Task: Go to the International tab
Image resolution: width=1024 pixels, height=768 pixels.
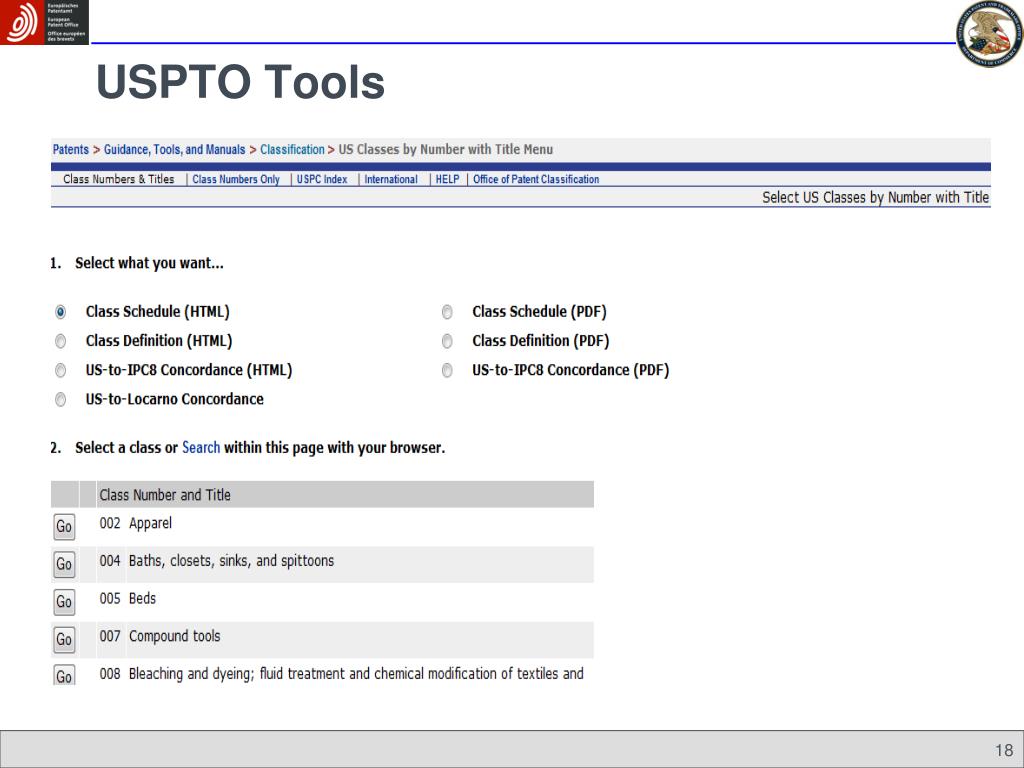Action: point(391,179)
